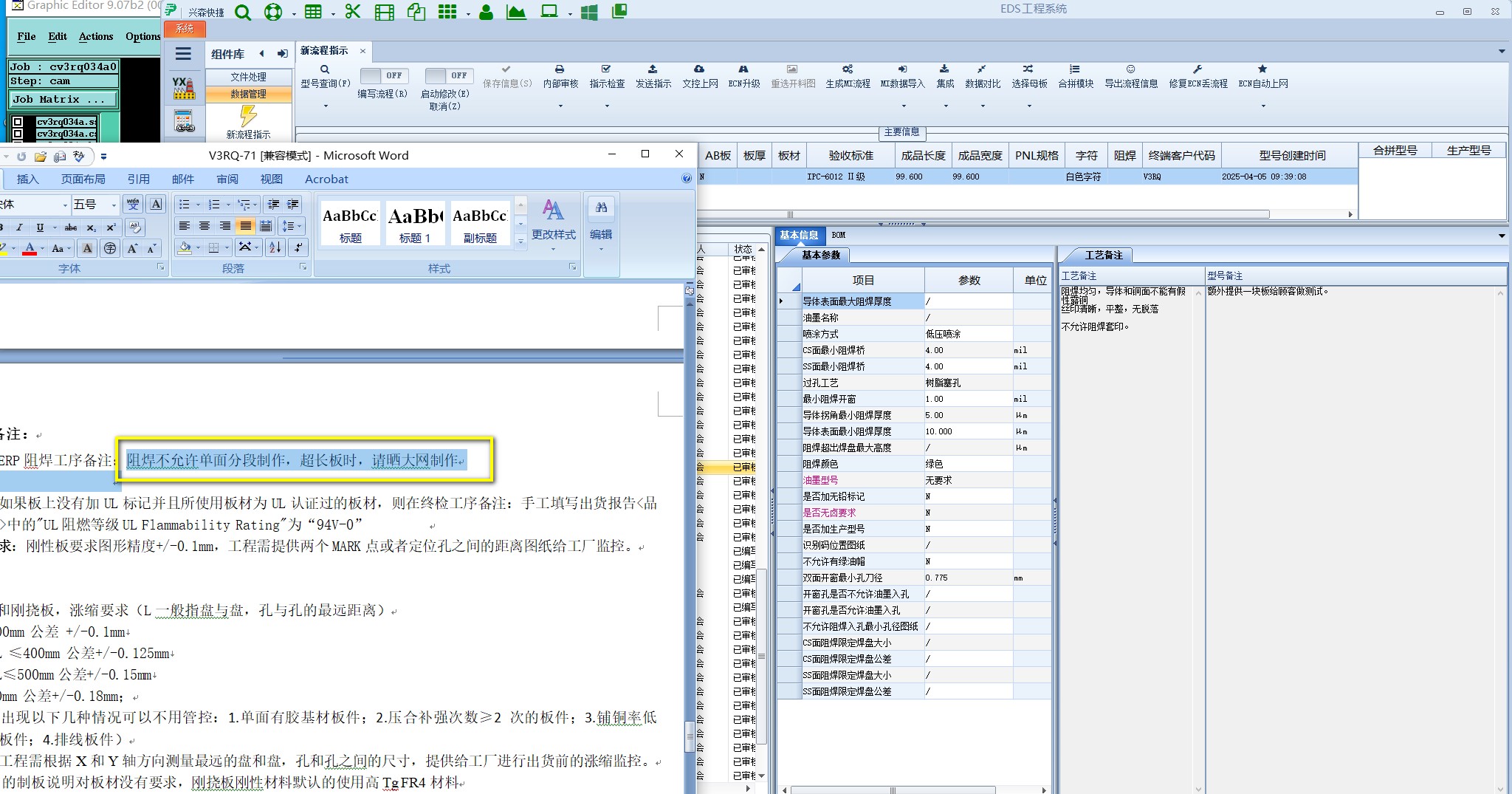This screenshot has width=1512, height=794.
Task: Click 导出流程信息 smiley button
Action: click(1131, 77)
